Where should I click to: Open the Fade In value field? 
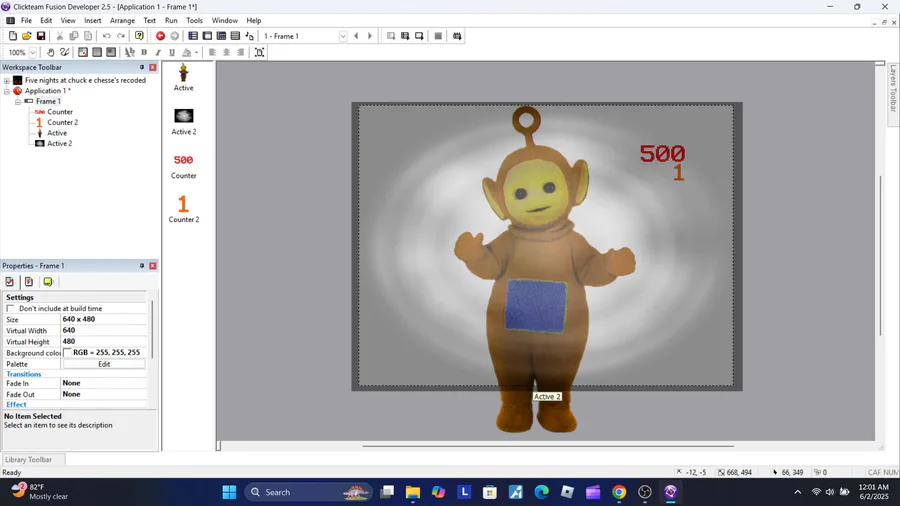coord(104,383)
